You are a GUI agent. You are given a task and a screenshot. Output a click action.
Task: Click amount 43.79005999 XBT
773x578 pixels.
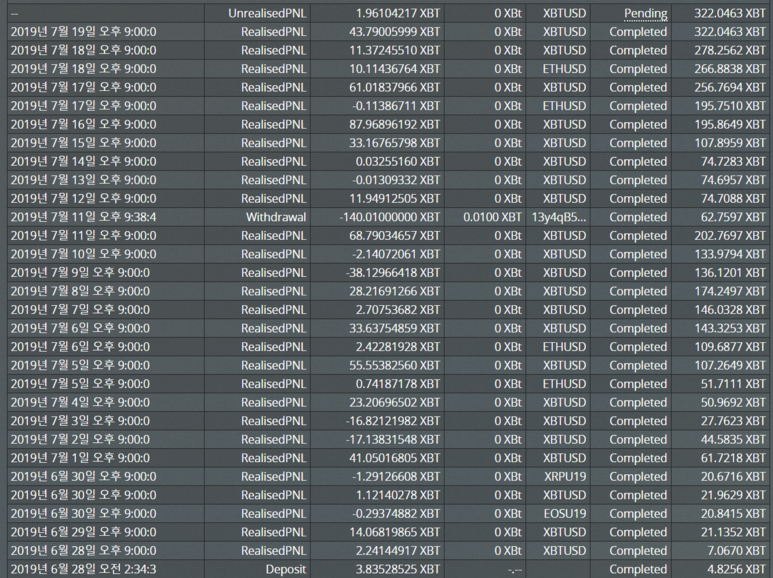pyautogui.click(x=394, y=32)
